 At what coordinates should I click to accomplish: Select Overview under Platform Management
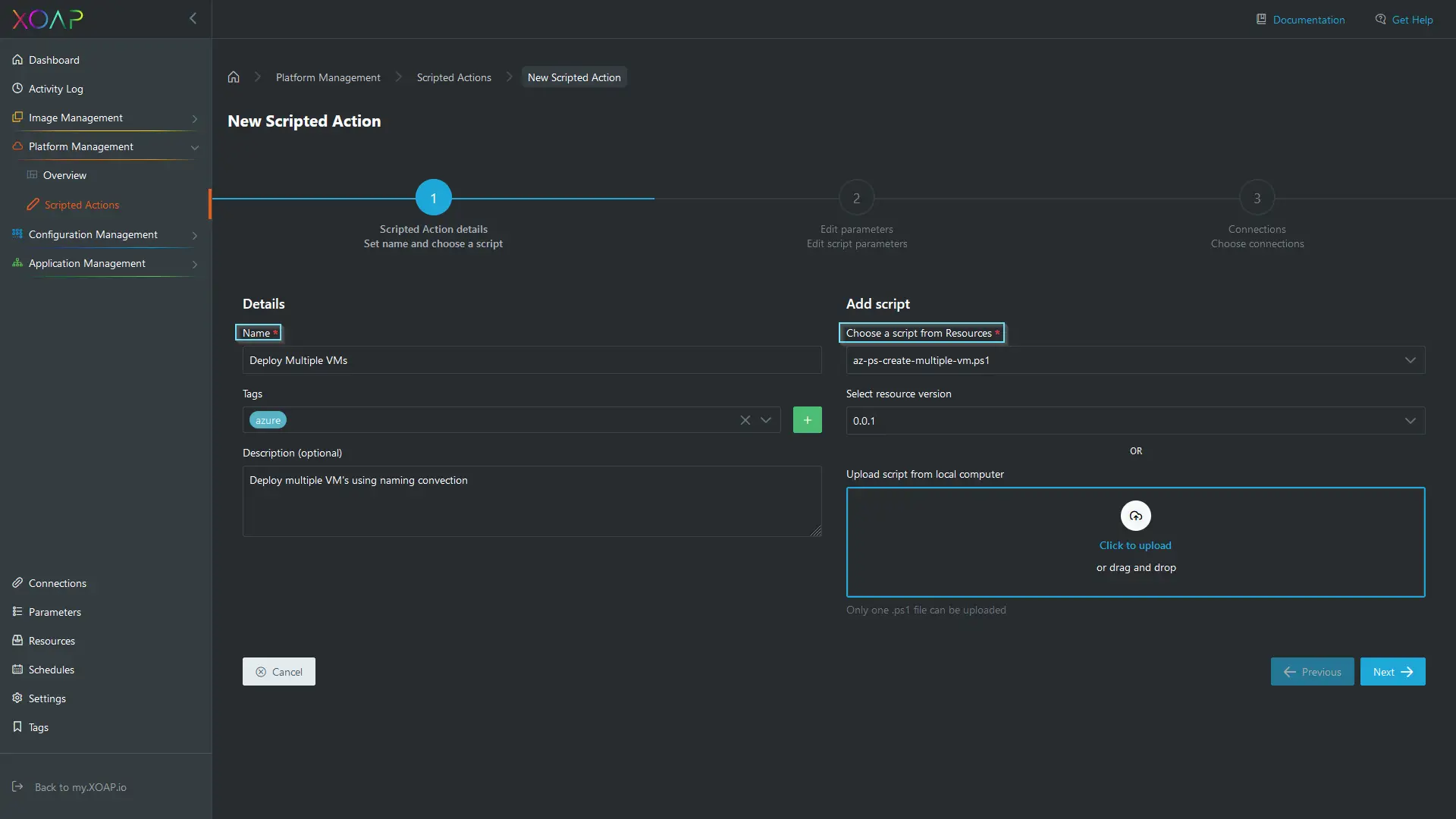tap(64, 175)
